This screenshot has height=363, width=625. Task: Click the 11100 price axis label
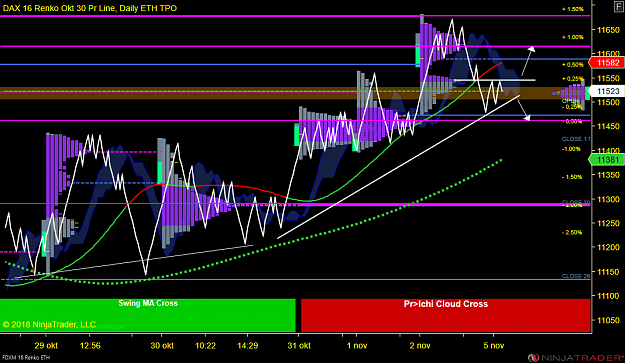[x=608, y=296]
